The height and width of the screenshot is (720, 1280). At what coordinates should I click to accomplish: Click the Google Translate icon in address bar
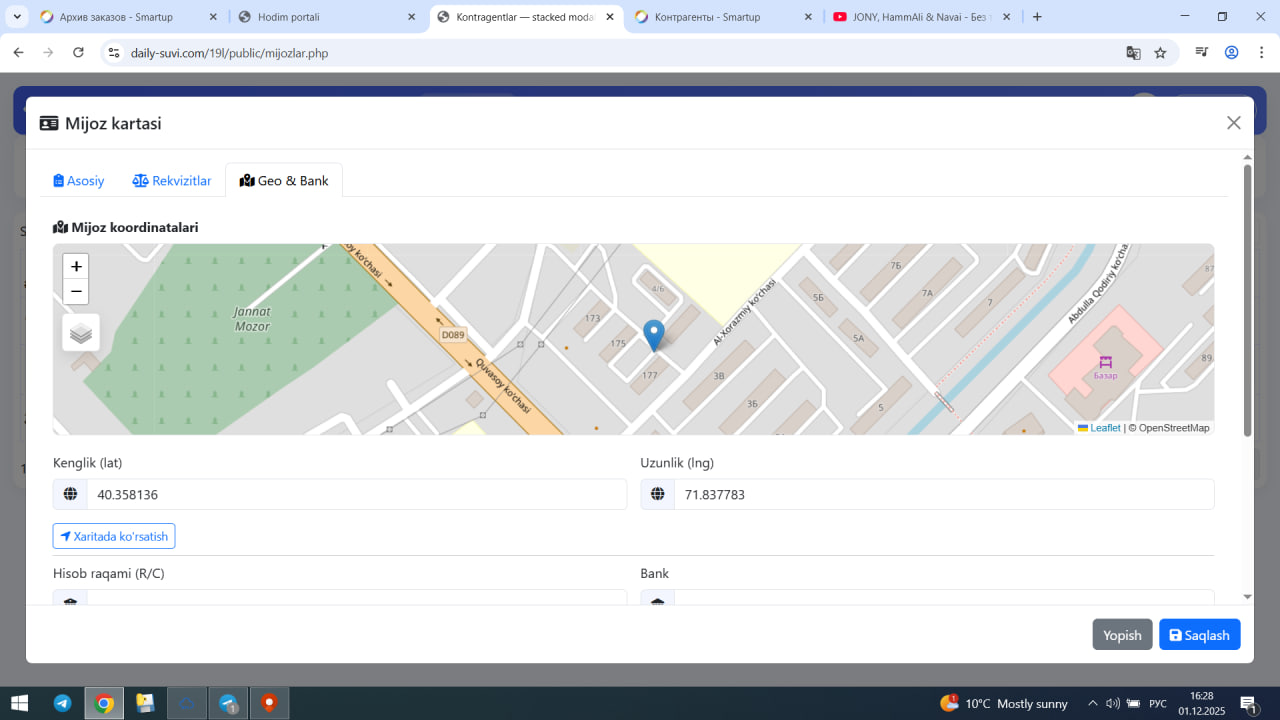[1133, 53]
